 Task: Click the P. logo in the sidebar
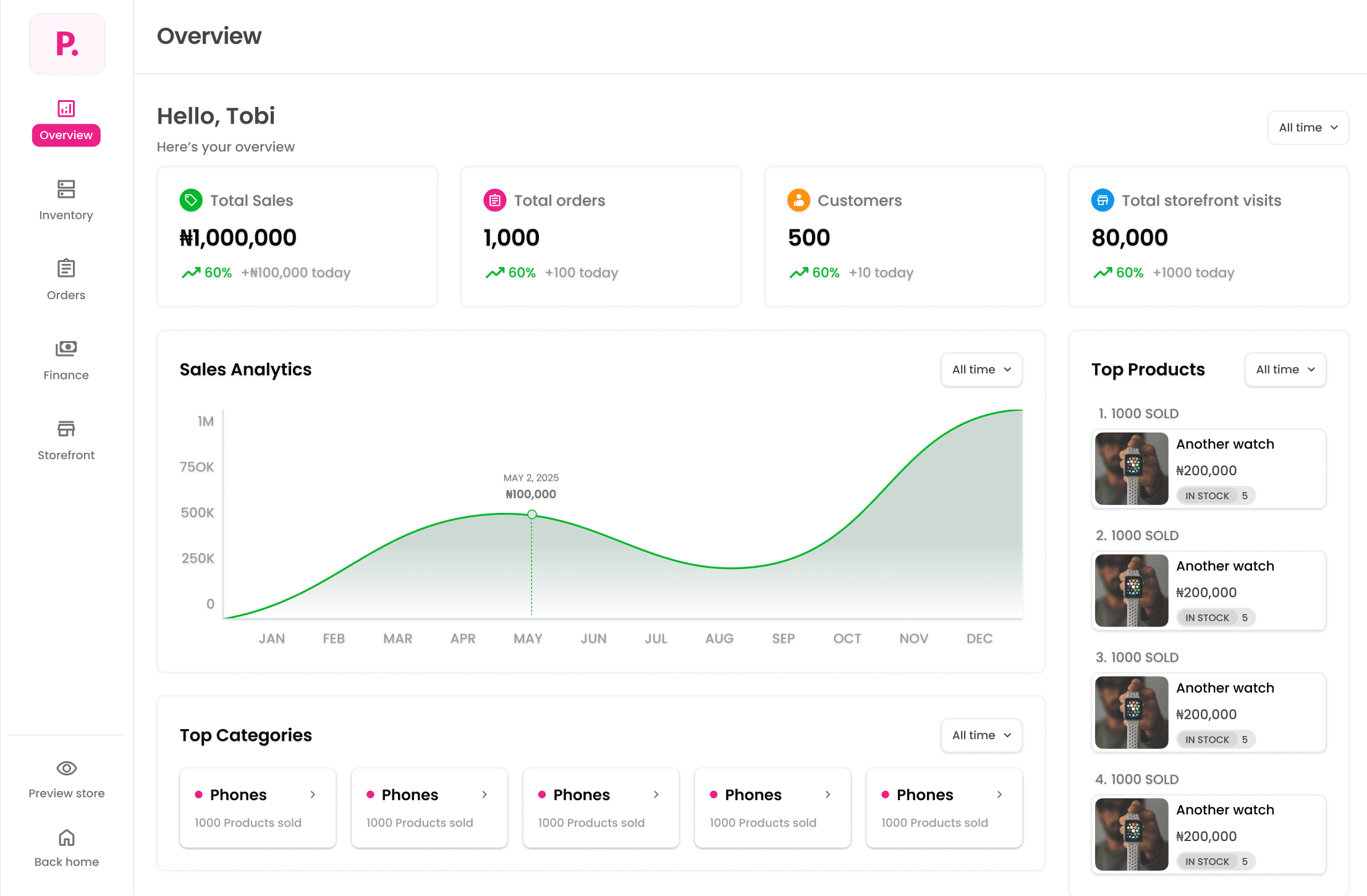coord(66,43)
